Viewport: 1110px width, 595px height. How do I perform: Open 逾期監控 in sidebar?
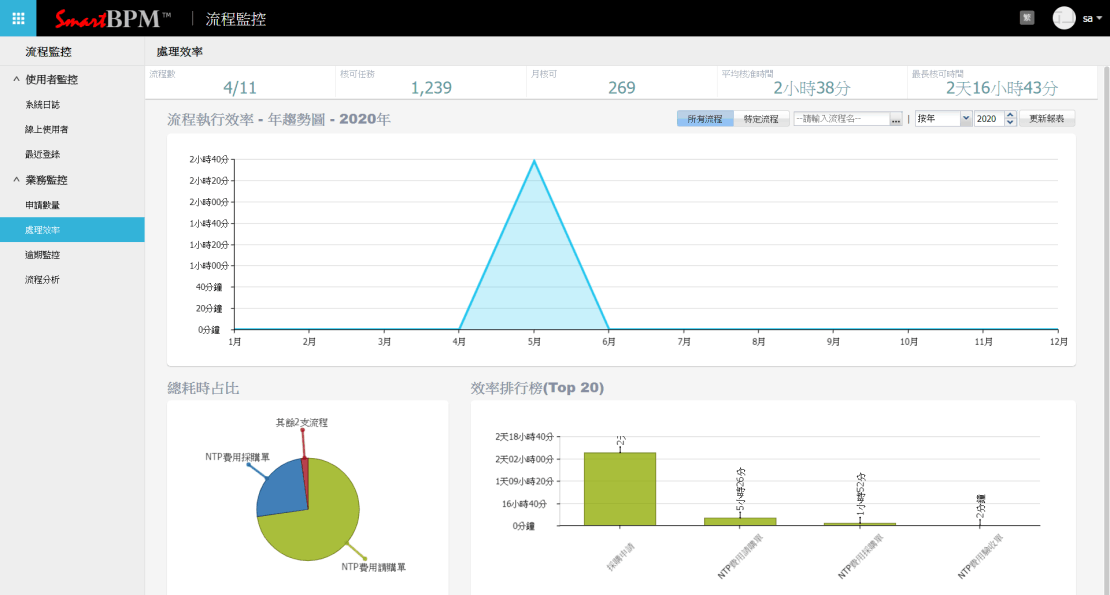point(42,255)
